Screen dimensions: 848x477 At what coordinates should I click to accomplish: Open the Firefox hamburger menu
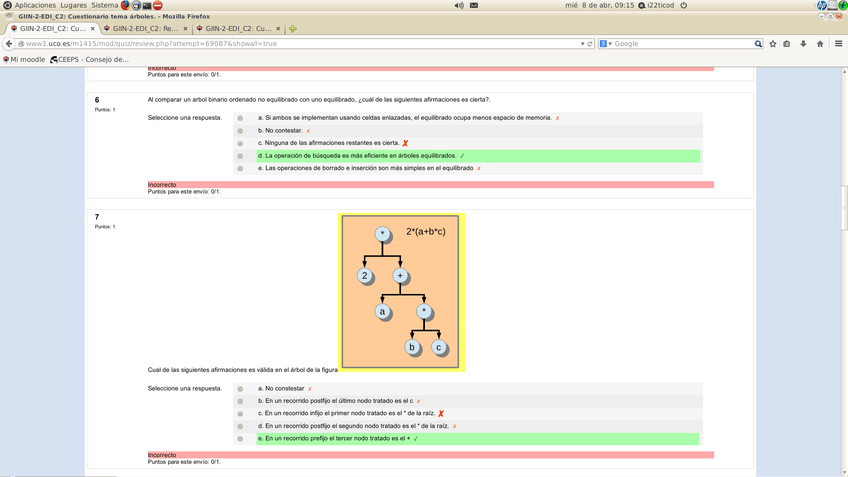tap(838, 44)
